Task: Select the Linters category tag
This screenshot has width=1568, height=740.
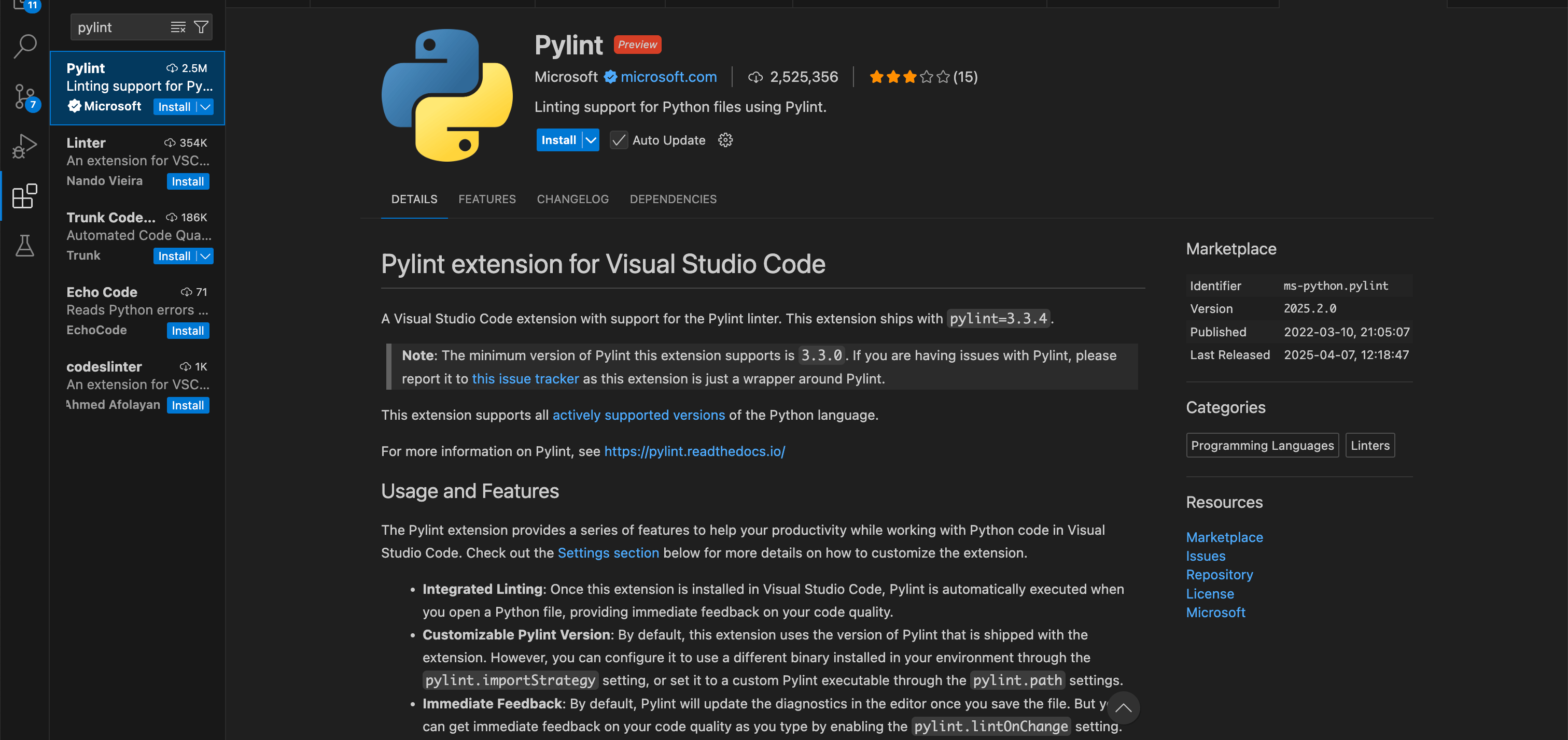Action: pos(1369,446)
